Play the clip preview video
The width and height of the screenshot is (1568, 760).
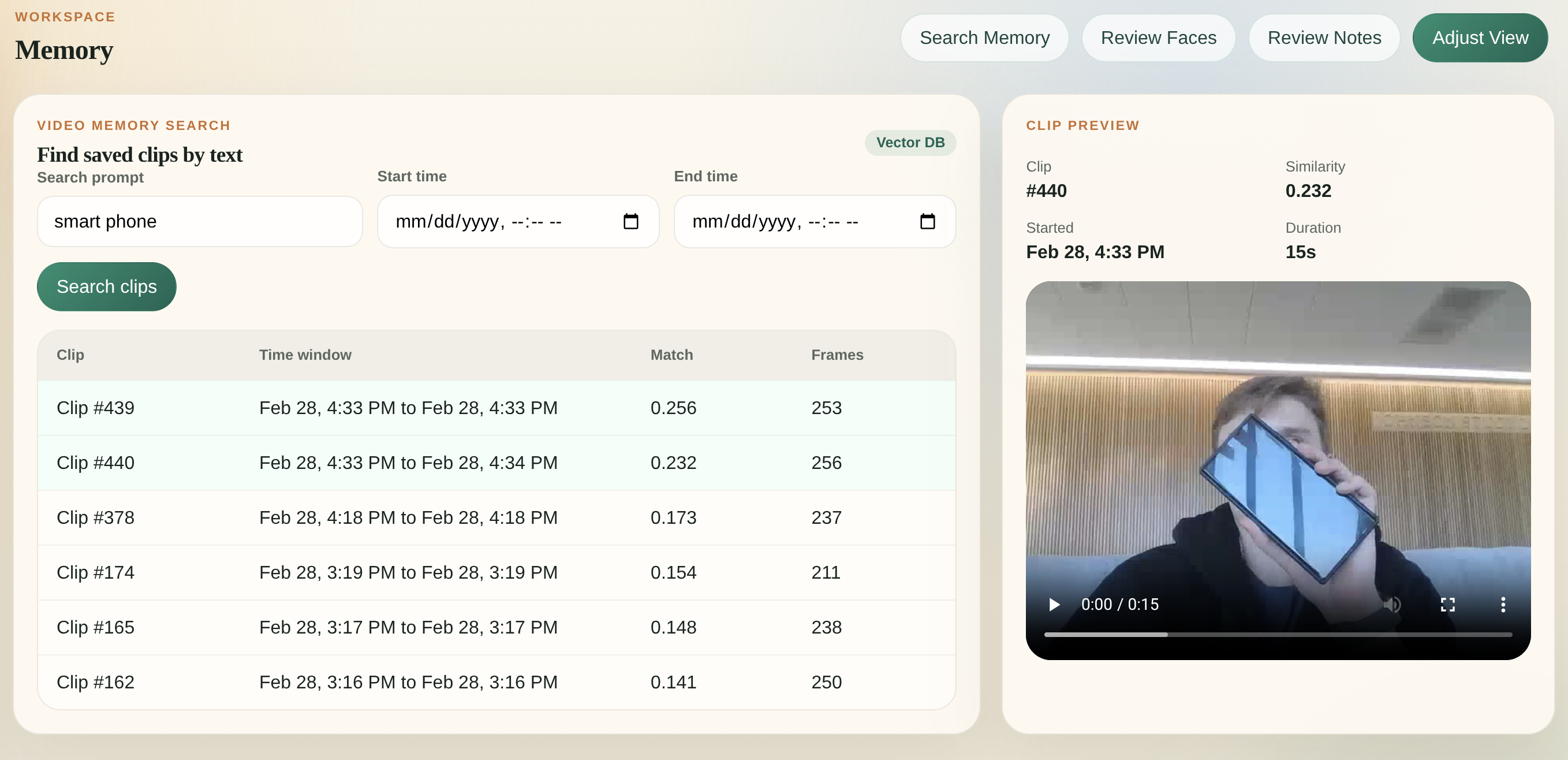(1054, 604)
